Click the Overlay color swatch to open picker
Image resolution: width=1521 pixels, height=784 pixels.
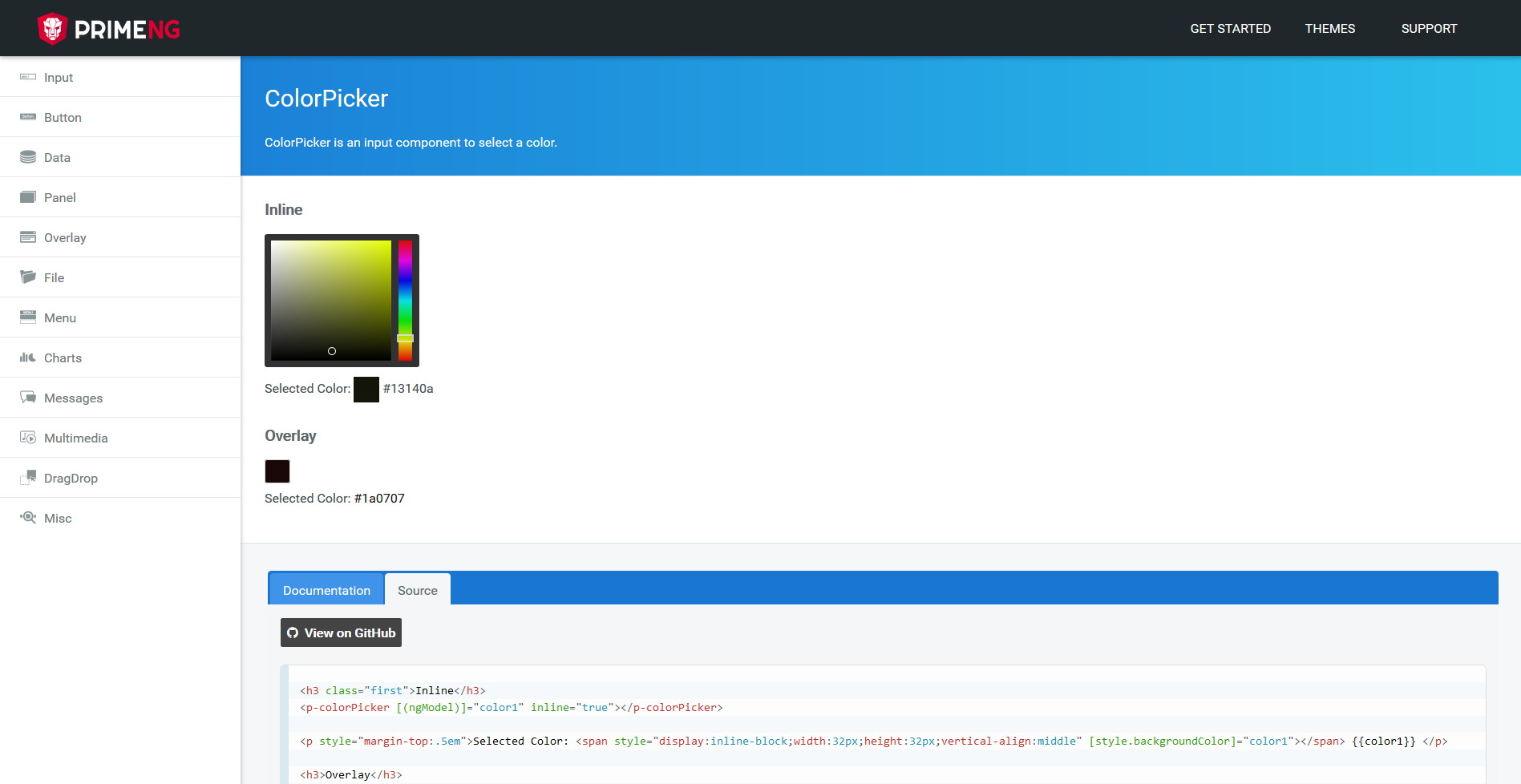[277, 471]
